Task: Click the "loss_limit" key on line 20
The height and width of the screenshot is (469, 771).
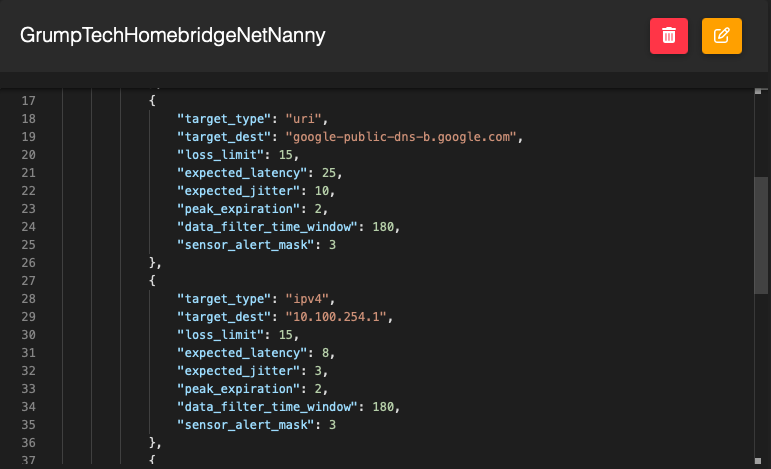Action: click(x=220, y=155)
